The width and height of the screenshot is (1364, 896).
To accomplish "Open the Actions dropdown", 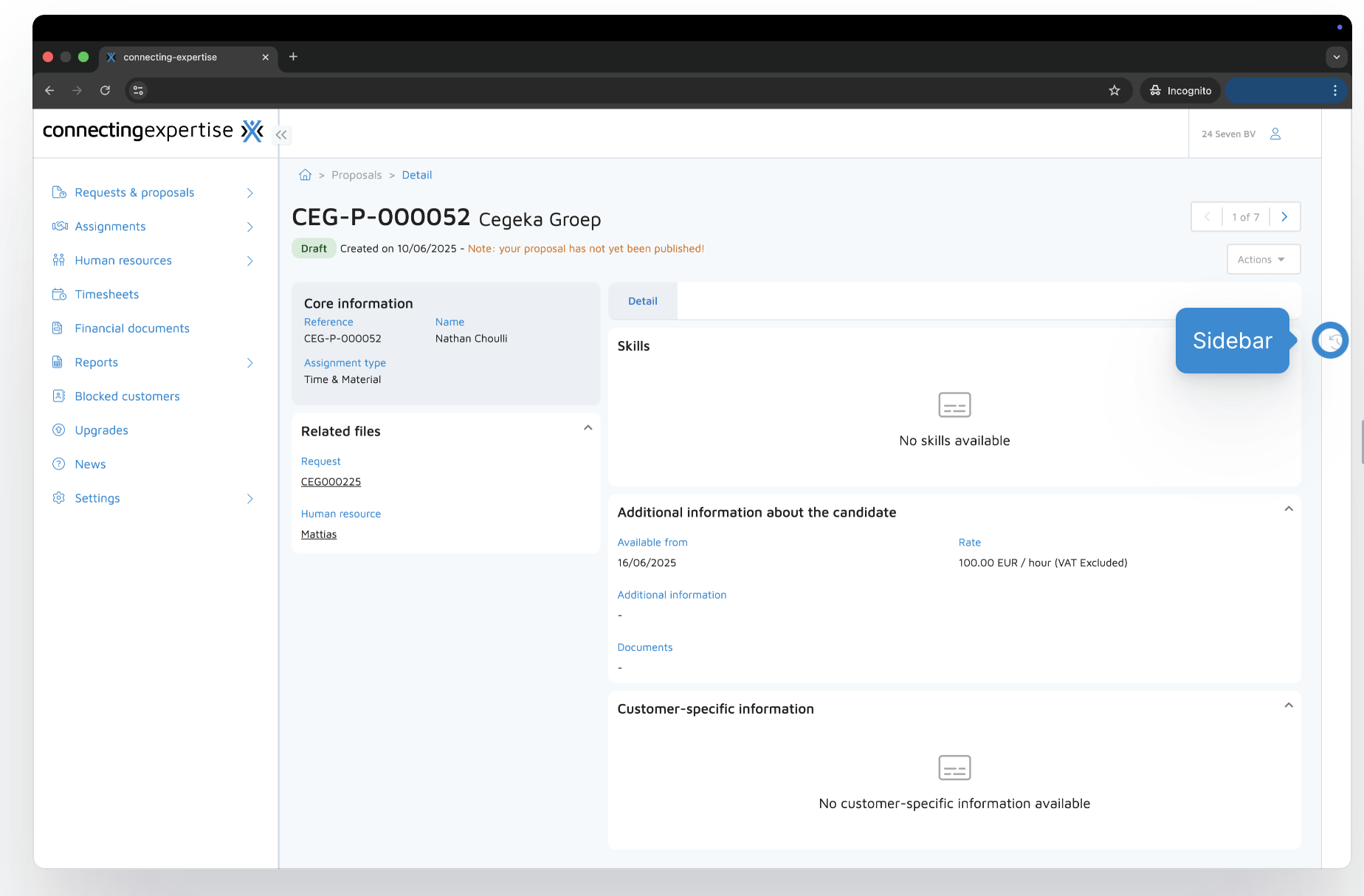I will (x=1262, y=260).
